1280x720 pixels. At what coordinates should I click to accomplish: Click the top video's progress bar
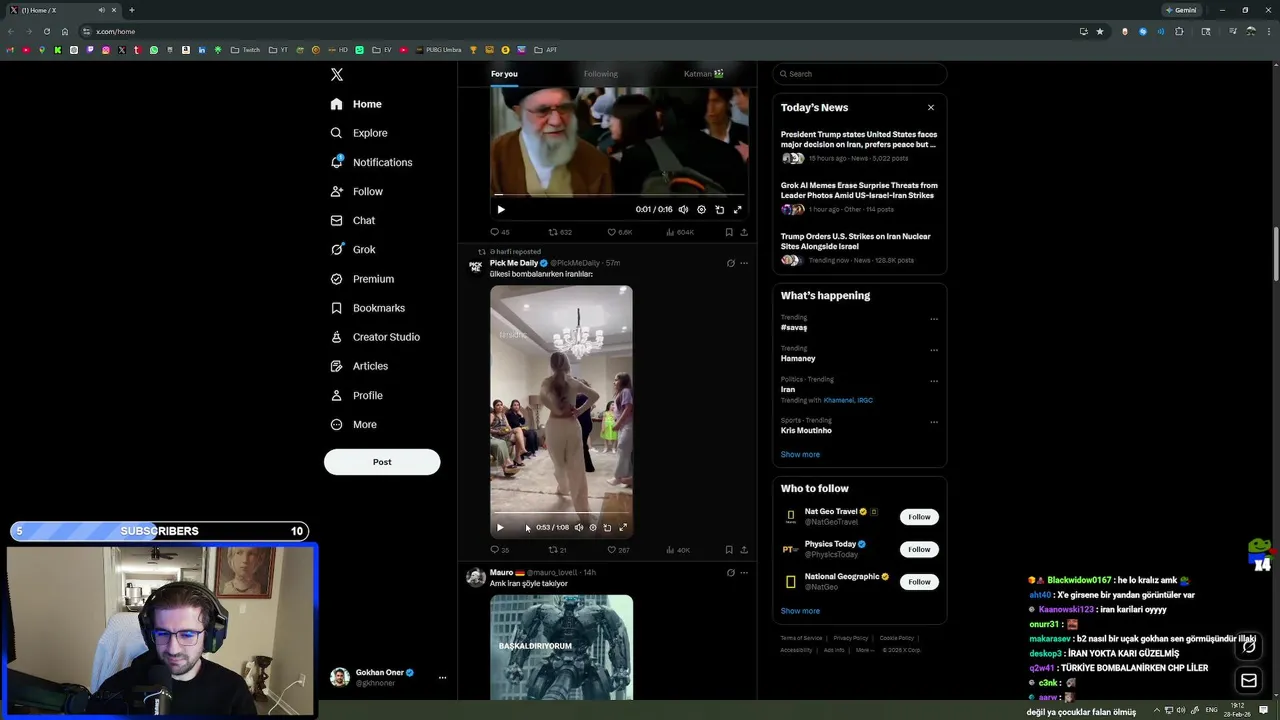[x=619, y=195]
